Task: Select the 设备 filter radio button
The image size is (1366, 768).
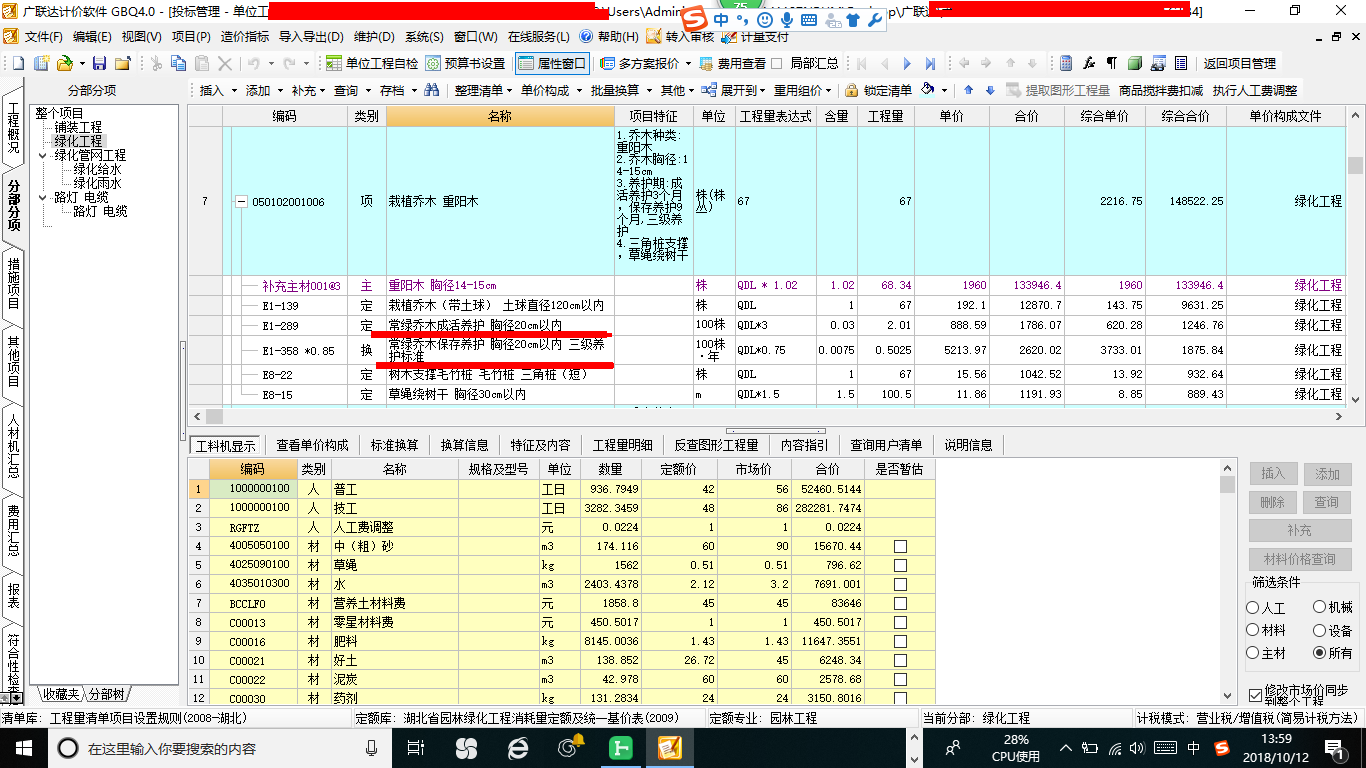Action: (1319, 630)
